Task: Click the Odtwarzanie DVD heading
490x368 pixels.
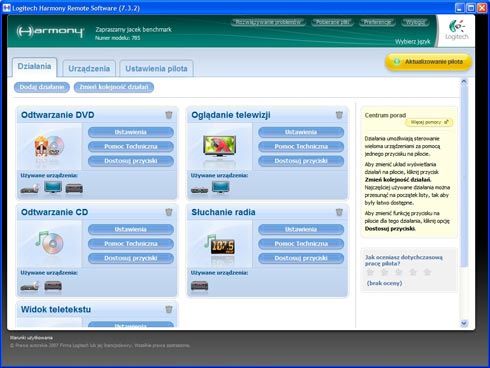Action: (x=58, y=115)
